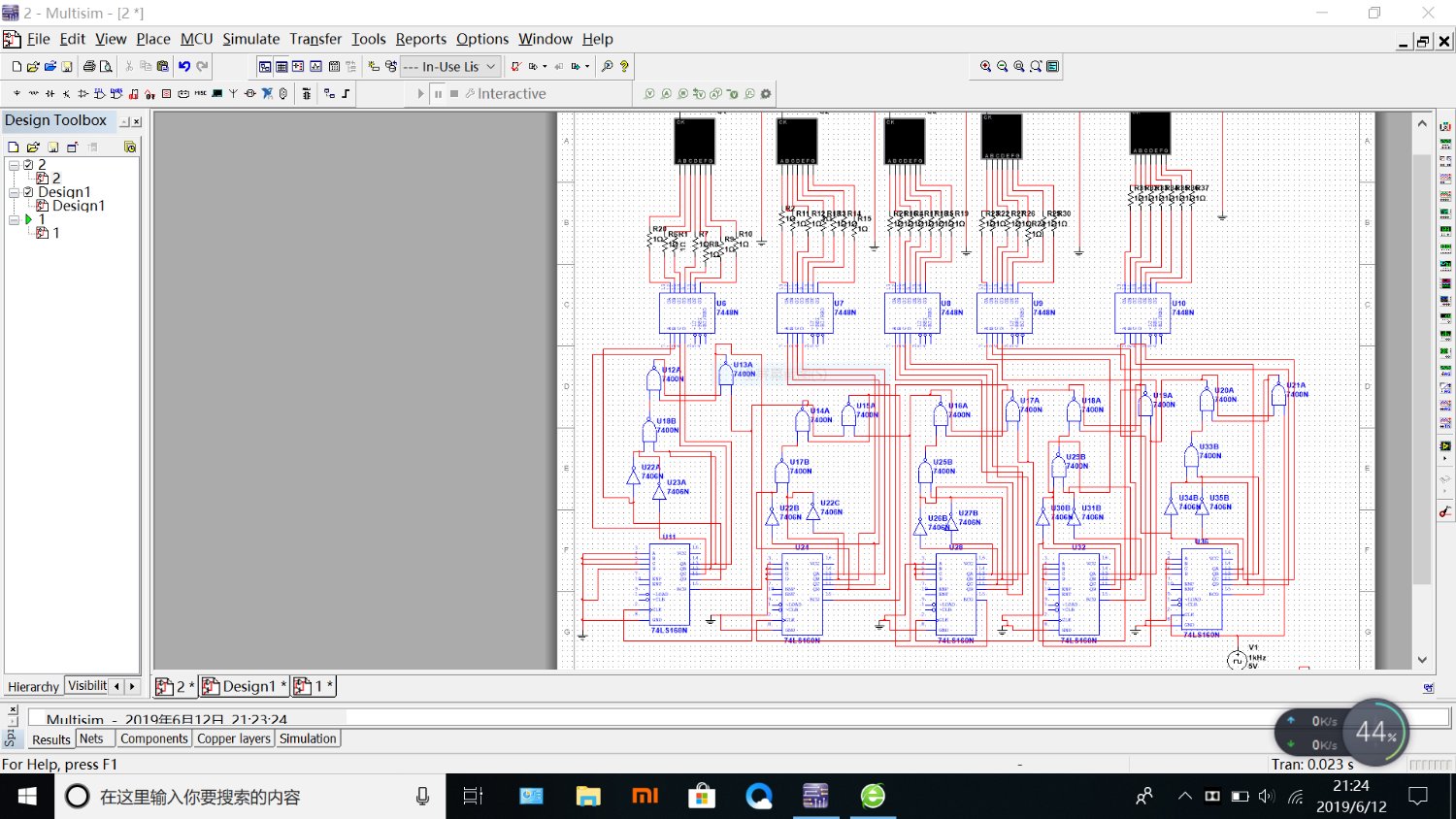This screenshot has height=819, width=1456.
Task: Open forward-annotation dropdown arrow in toolbar
Action: (x=587, y=67)
